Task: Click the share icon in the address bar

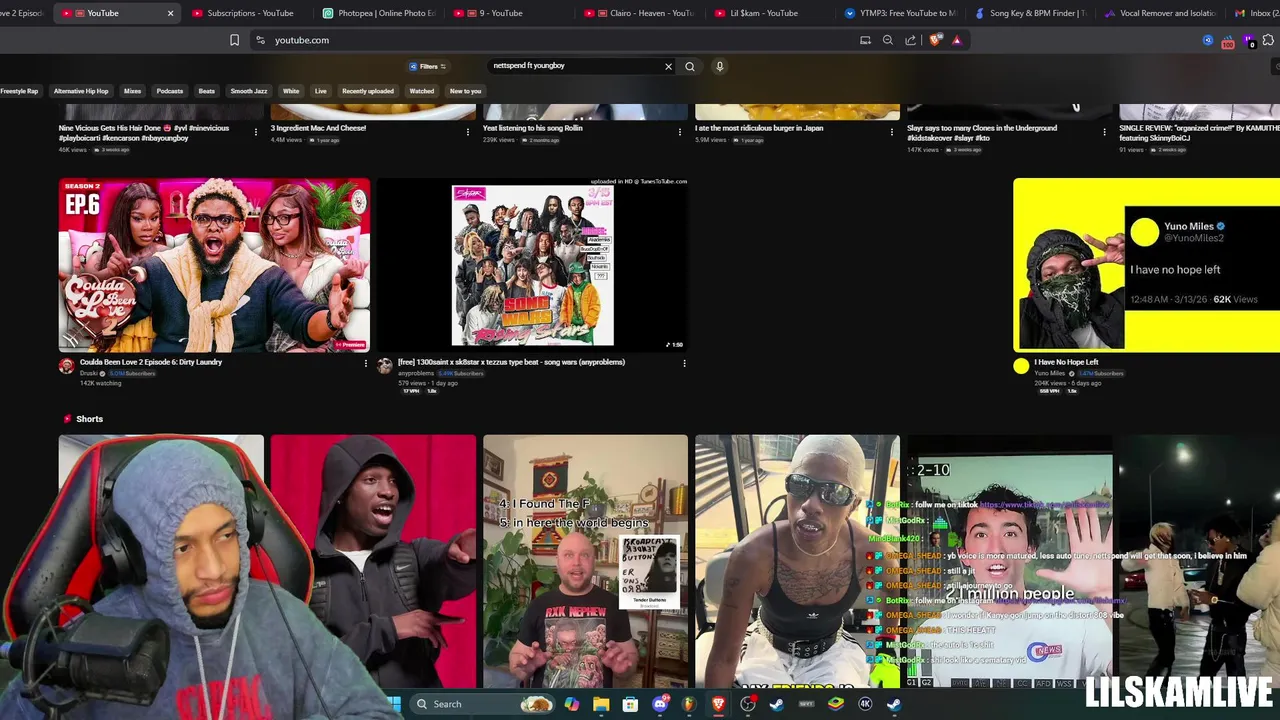Action: 911,40
